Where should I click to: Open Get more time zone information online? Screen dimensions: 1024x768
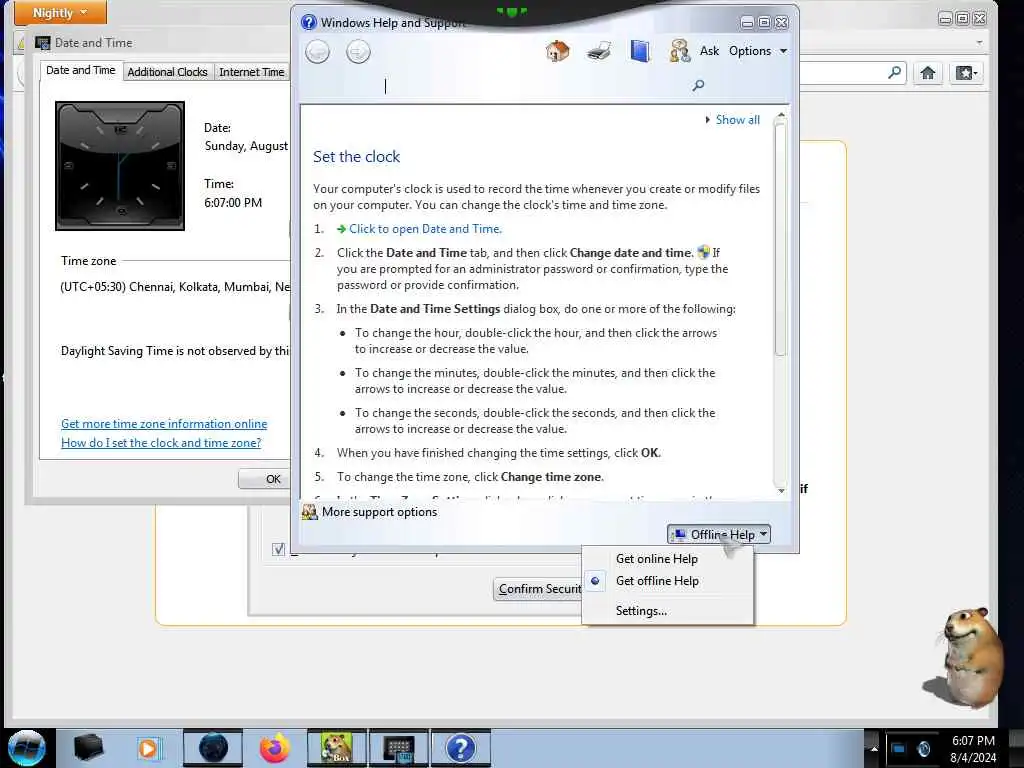click(164, 424)
